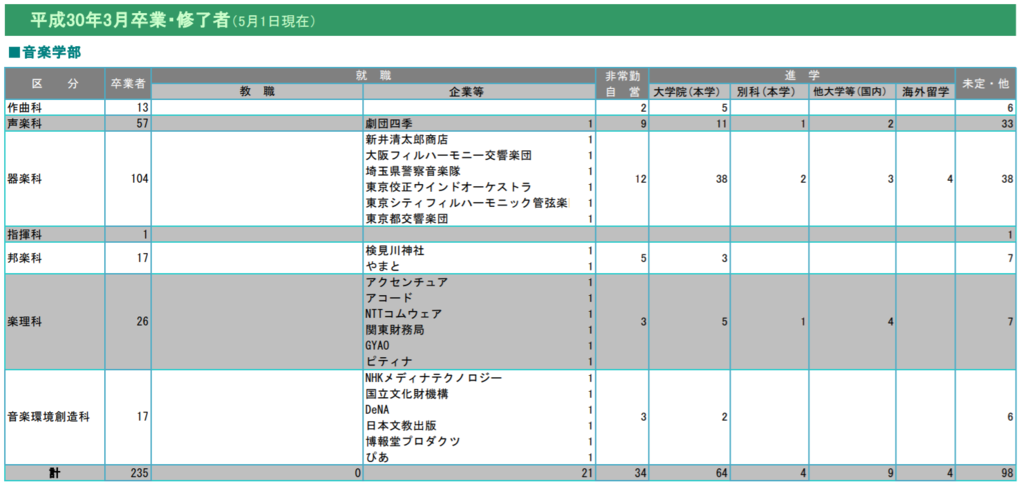The image size is (1024, 491).
Task: Select the 日本文教出版 entry
Action: pyautogui.click(x=401, y=425)
